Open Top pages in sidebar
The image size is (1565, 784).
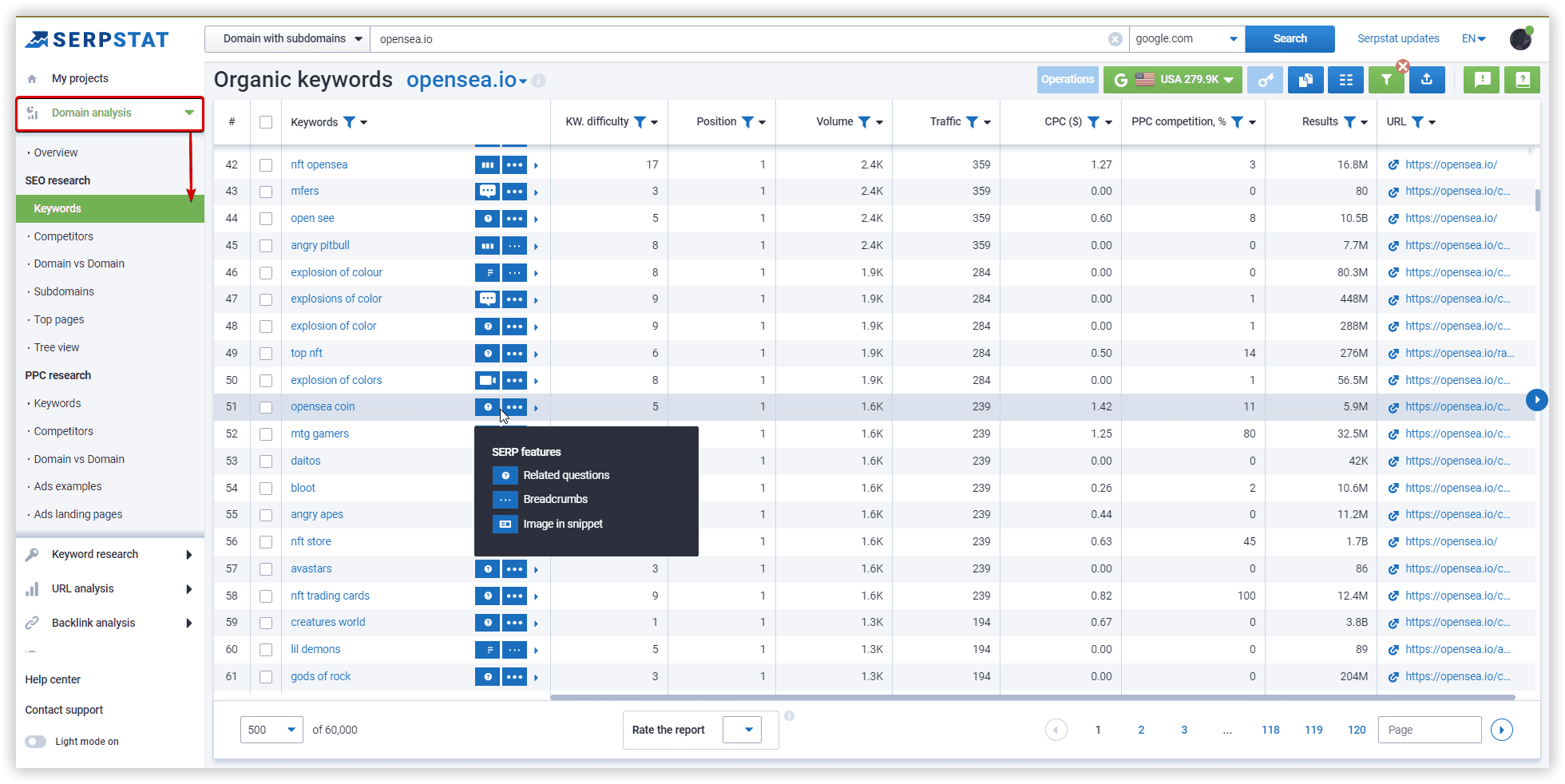[x=59, y=319]
